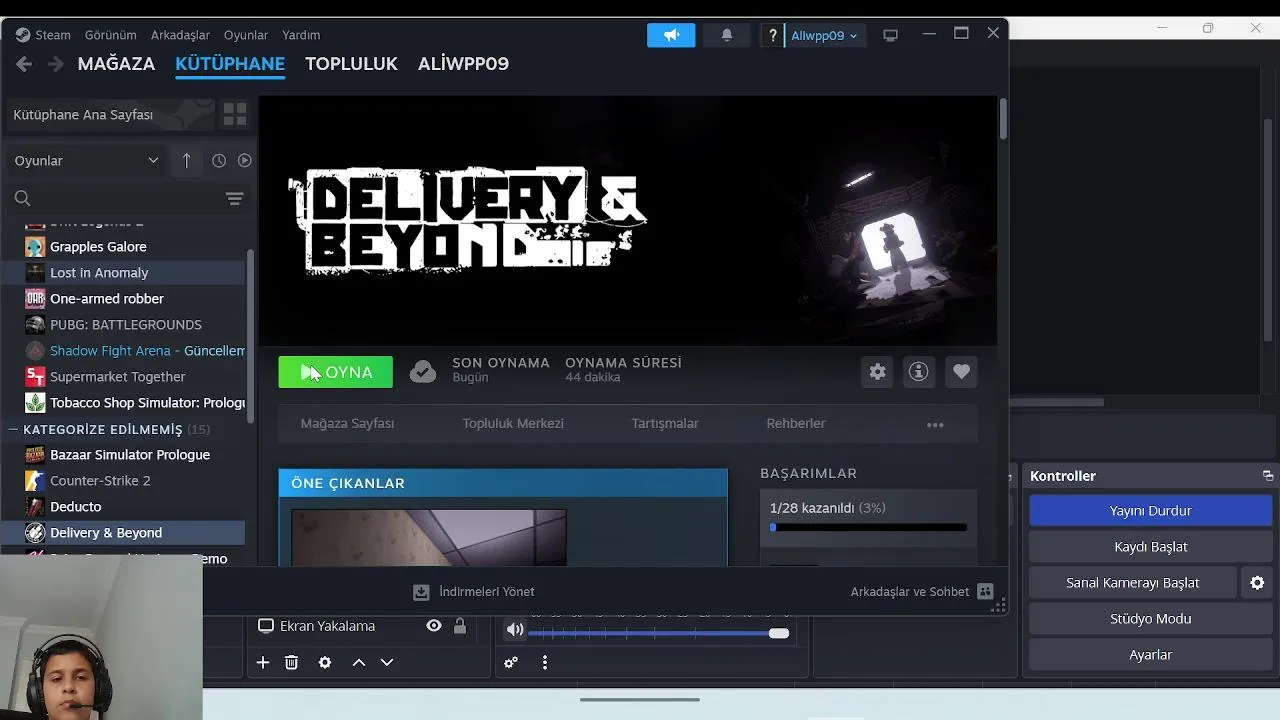Open OBS audio mixer advanced settings gears
Image resolution: width=1280 pixels, height=720 pixels.
pyautogui.click(x=511, y=662)
